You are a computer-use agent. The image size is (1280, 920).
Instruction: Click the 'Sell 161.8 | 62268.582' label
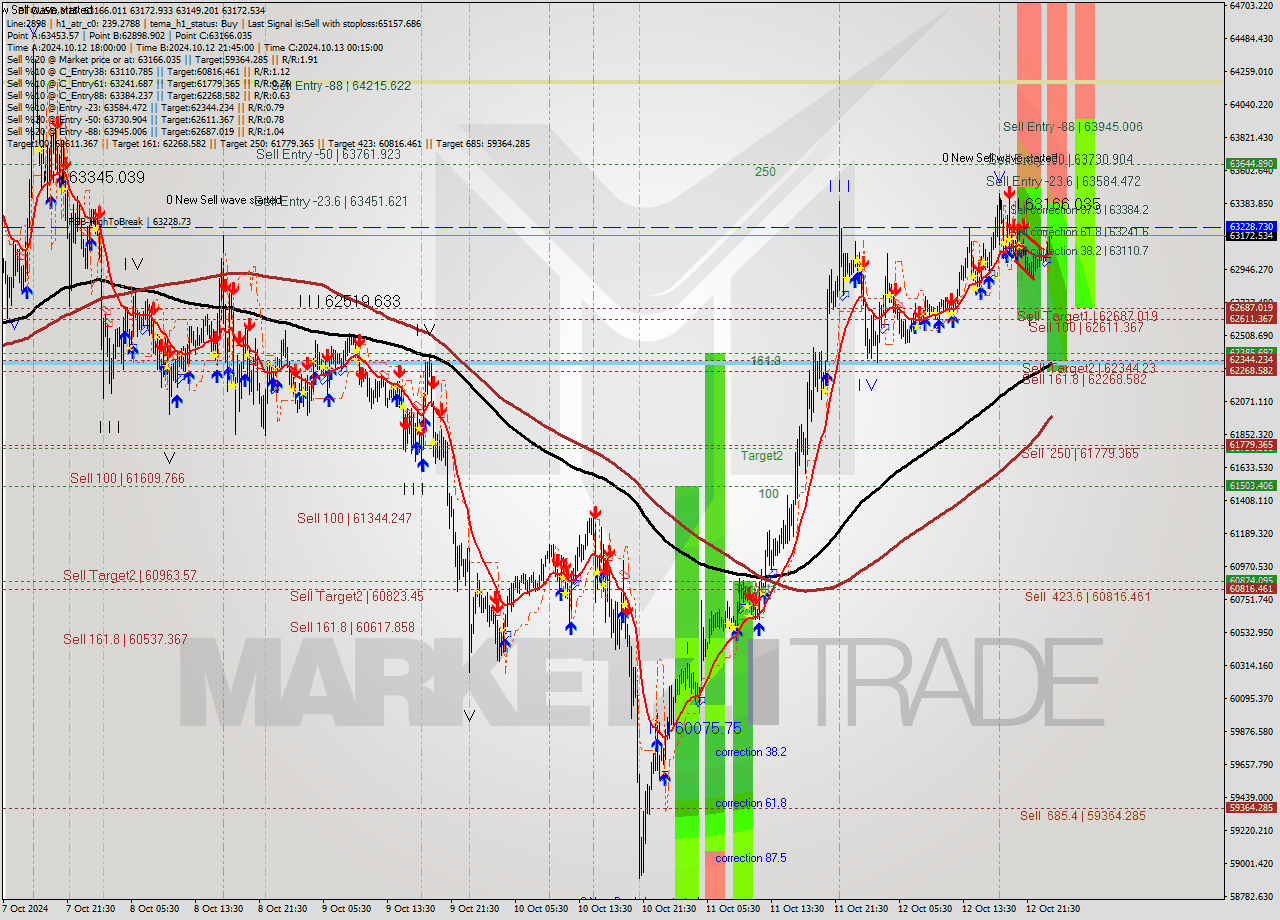pos(1084,379)
